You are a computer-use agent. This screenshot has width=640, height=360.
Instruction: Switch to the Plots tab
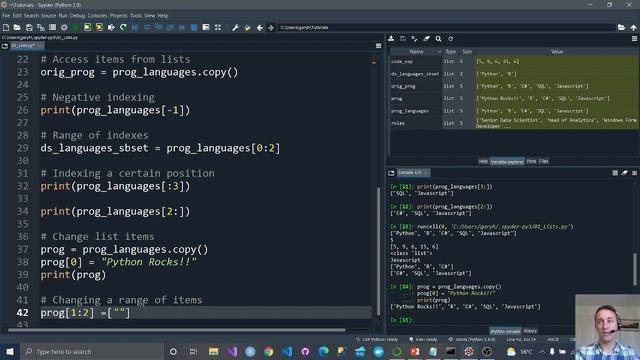[531, 161]
